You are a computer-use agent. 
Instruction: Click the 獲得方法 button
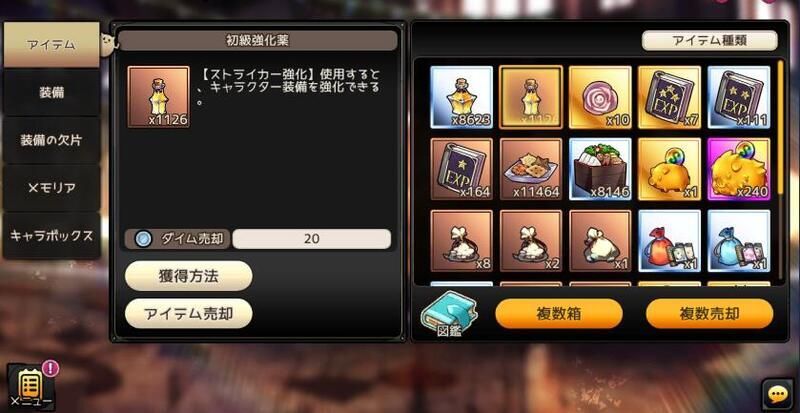click(189, 276)
